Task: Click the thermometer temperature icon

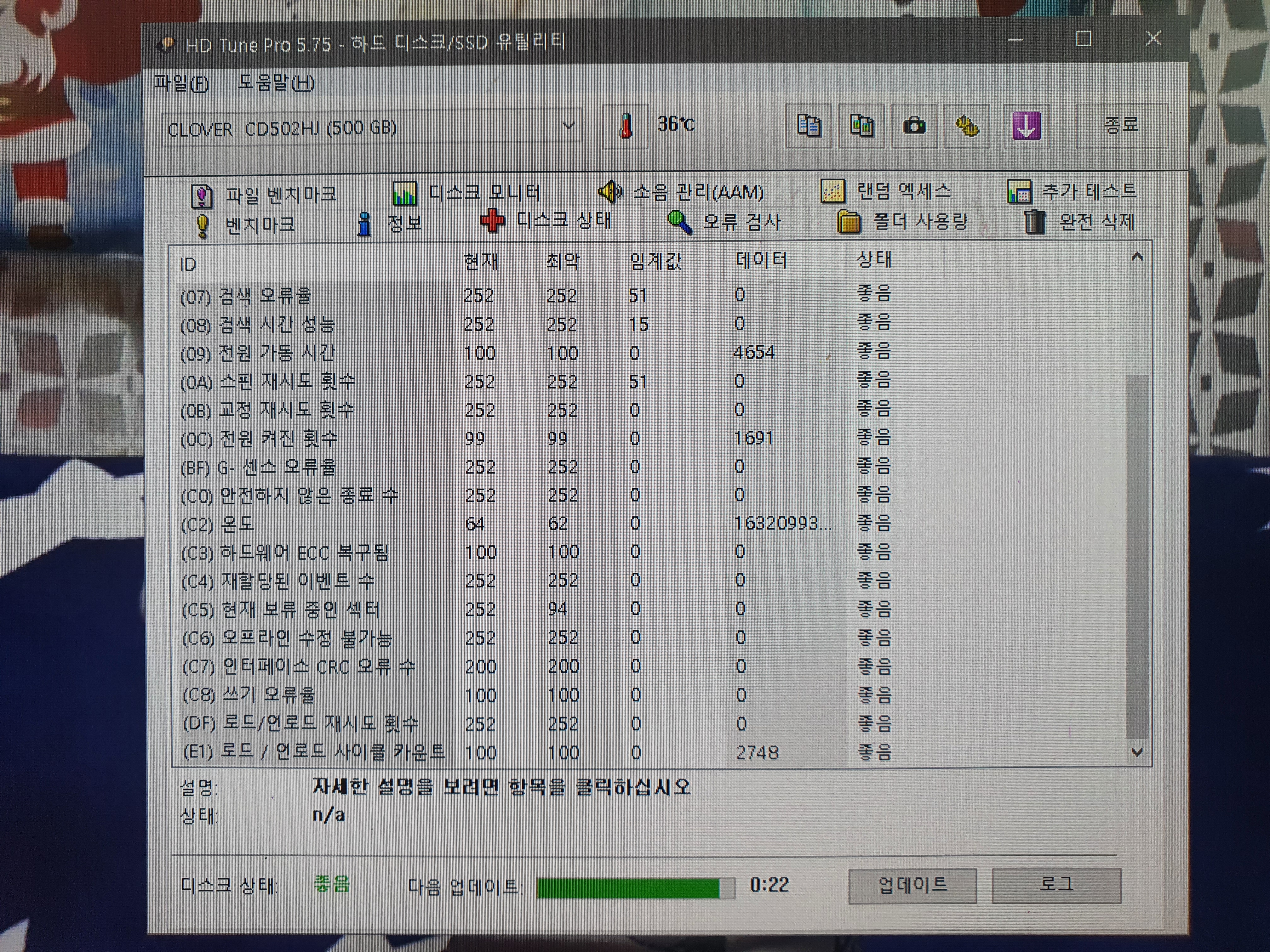Action: [x=626, y=126]
